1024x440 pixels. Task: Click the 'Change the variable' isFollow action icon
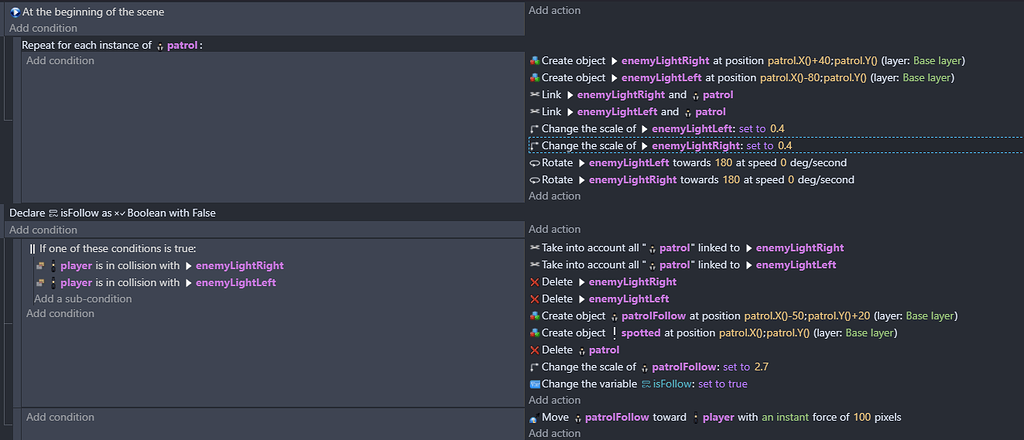click(x=534, y=384)
